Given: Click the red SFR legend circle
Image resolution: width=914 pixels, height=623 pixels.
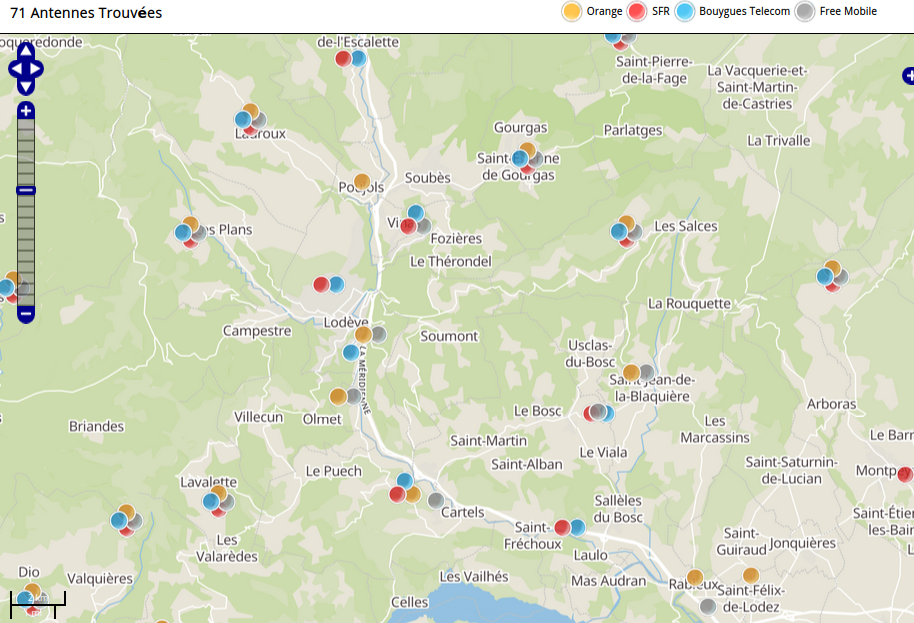Looking at the screenshot, I should click(637, 12).
